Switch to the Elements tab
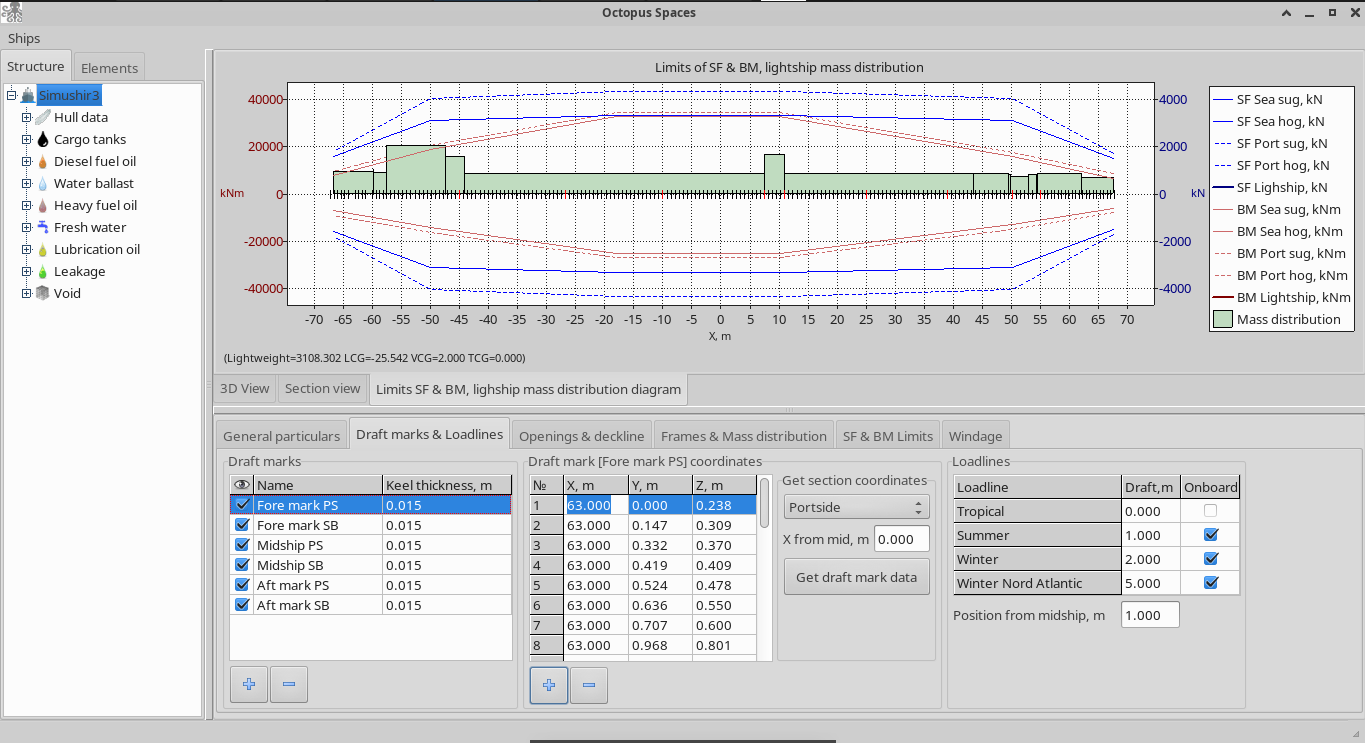Viewport: 1365px width, 743px height. coord(109,68)
